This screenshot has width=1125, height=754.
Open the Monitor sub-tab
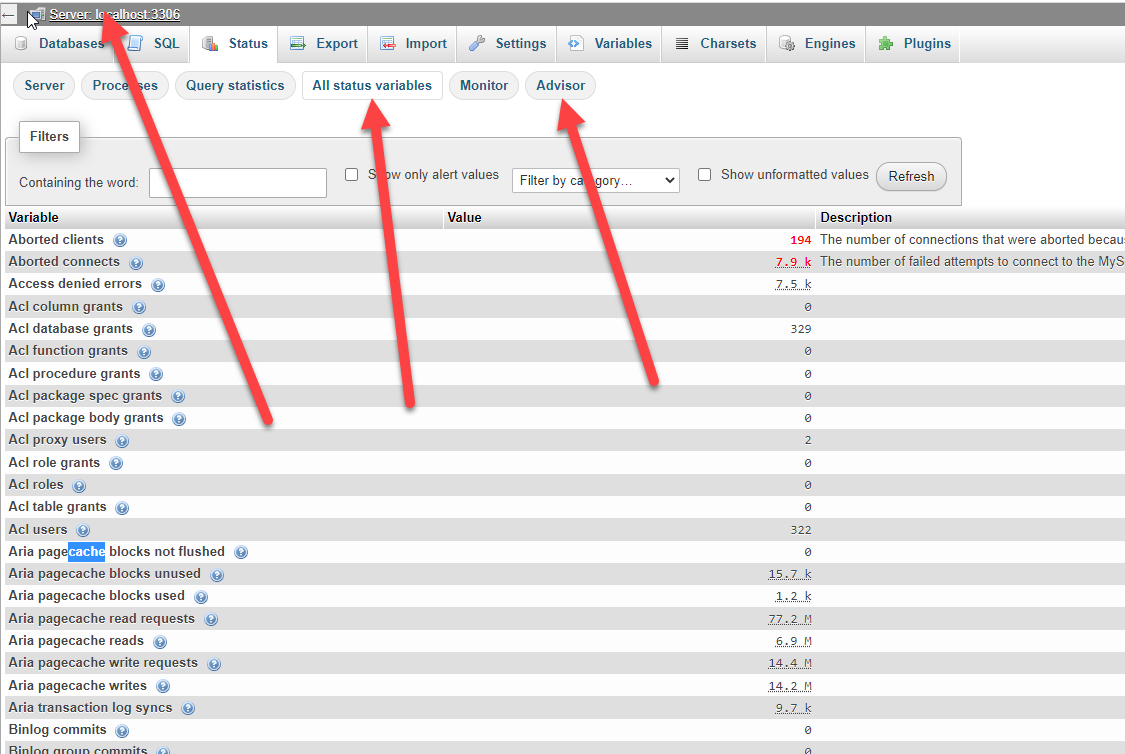pyautogui.click(x=484, y=85)
